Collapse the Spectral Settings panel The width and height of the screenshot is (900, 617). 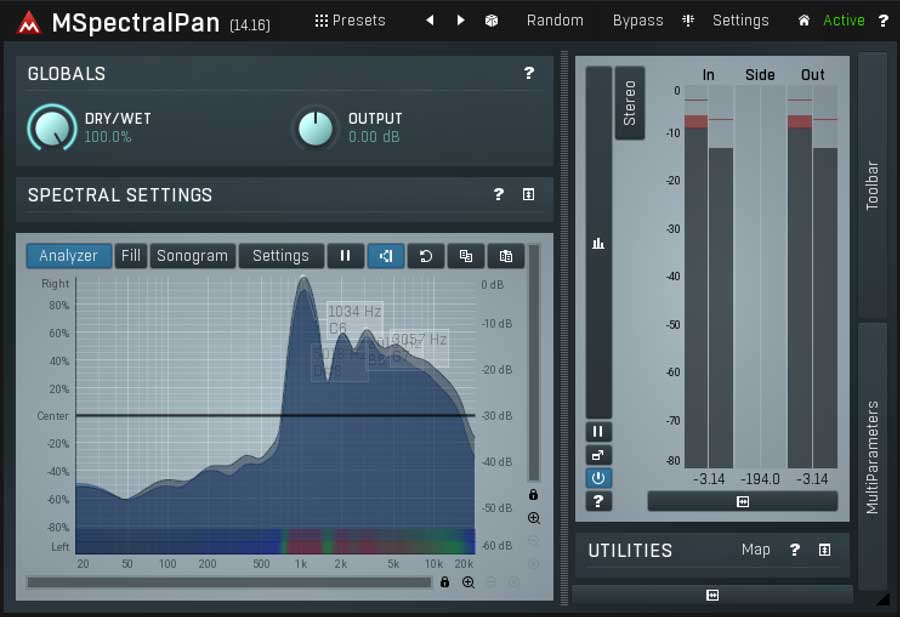point(529,195)
